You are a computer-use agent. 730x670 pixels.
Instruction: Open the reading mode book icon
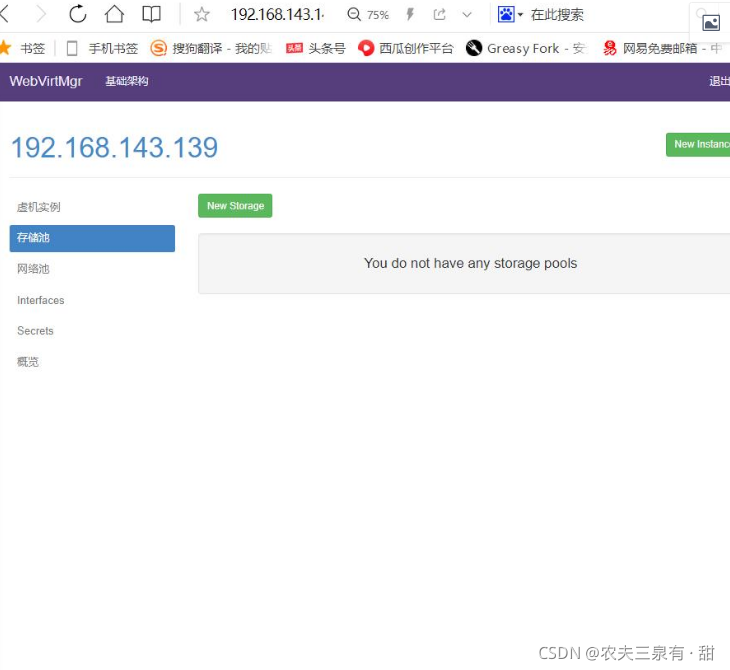(151, 14)
